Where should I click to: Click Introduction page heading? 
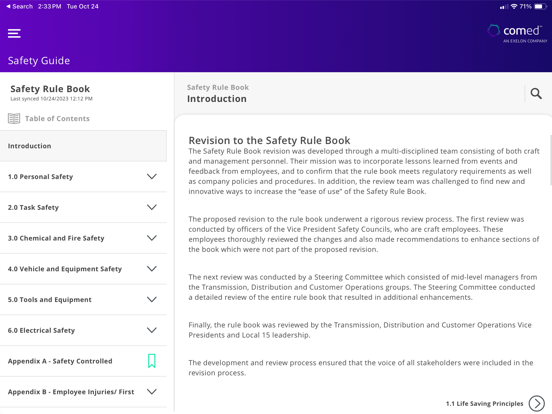(217, 99)
